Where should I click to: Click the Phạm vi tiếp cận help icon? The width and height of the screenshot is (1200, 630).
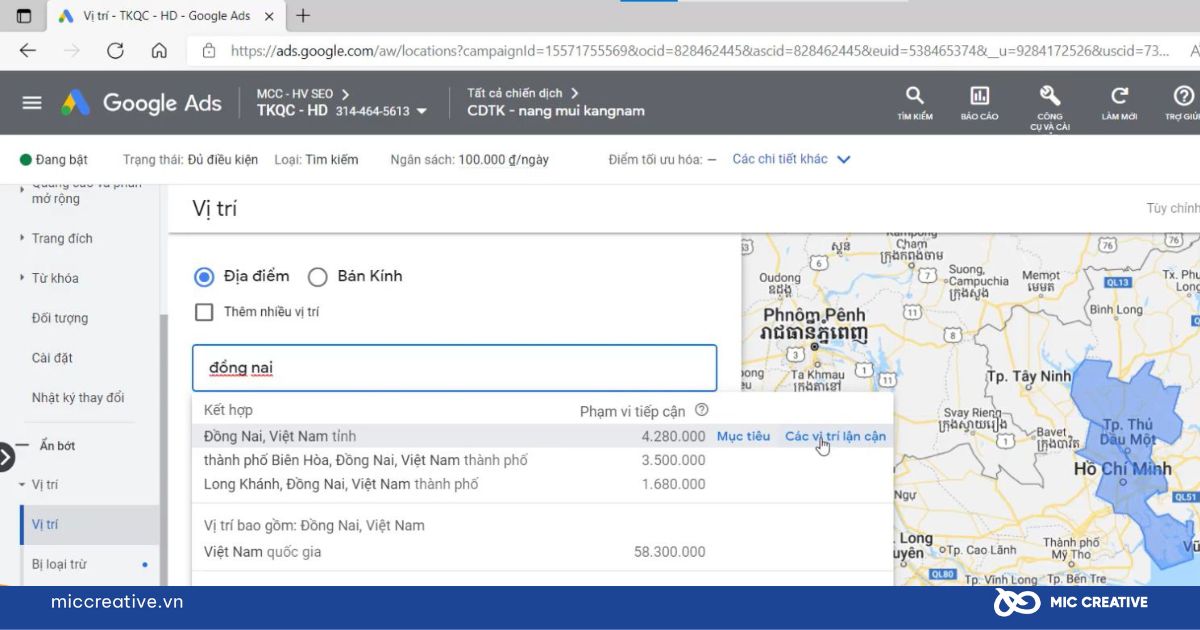coord(702,410)
